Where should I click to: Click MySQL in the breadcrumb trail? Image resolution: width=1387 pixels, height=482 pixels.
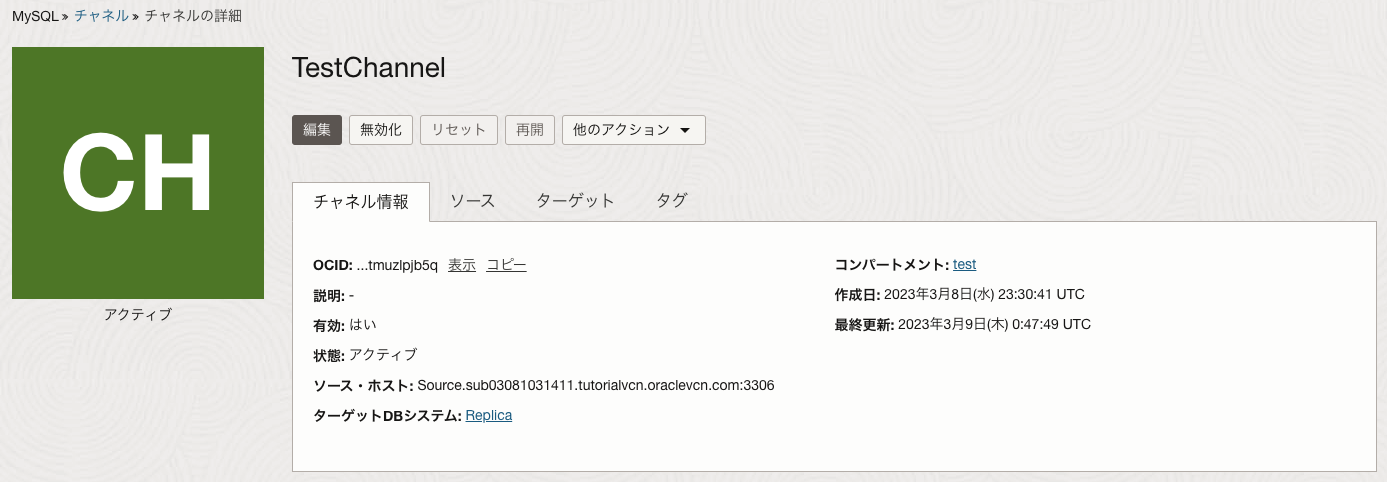35,16
